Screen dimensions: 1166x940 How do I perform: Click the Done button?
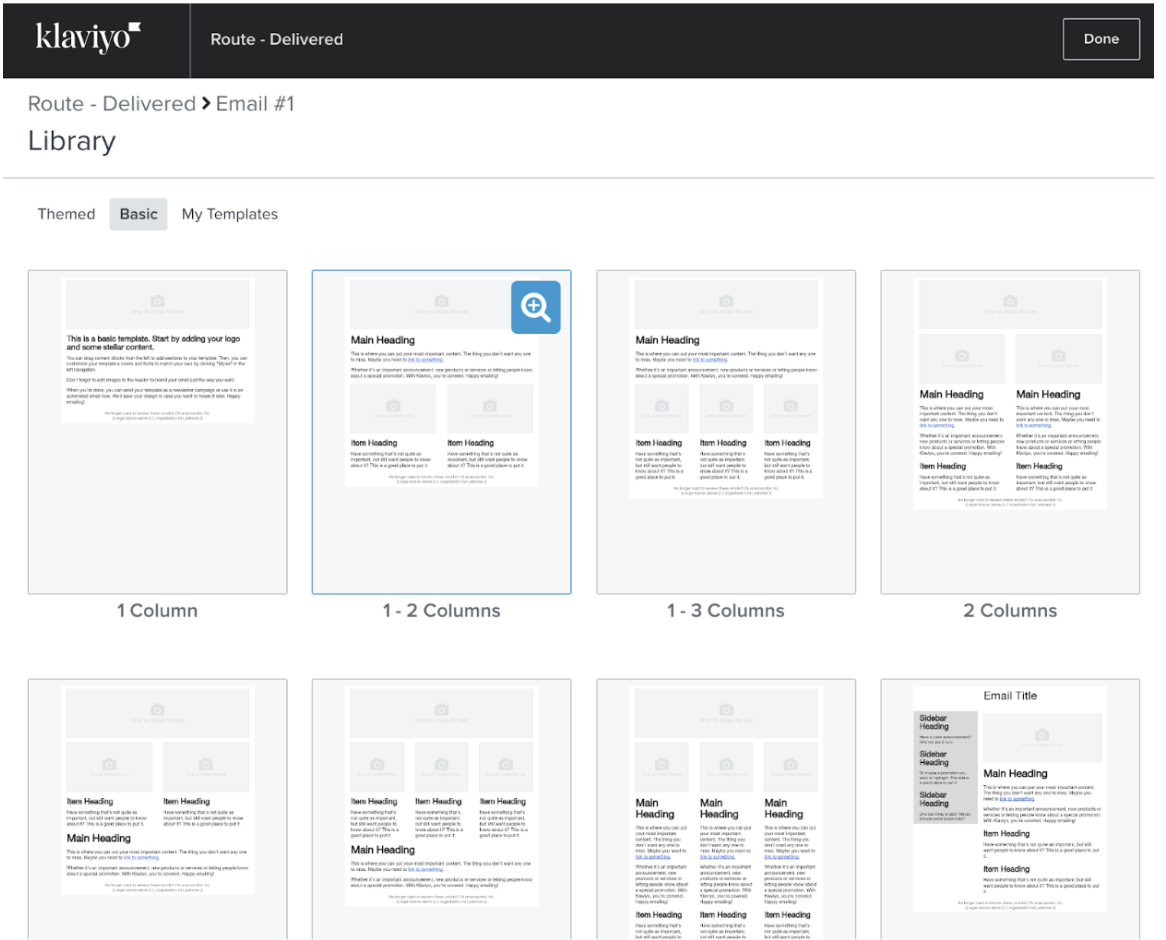tap(1101, 39)
